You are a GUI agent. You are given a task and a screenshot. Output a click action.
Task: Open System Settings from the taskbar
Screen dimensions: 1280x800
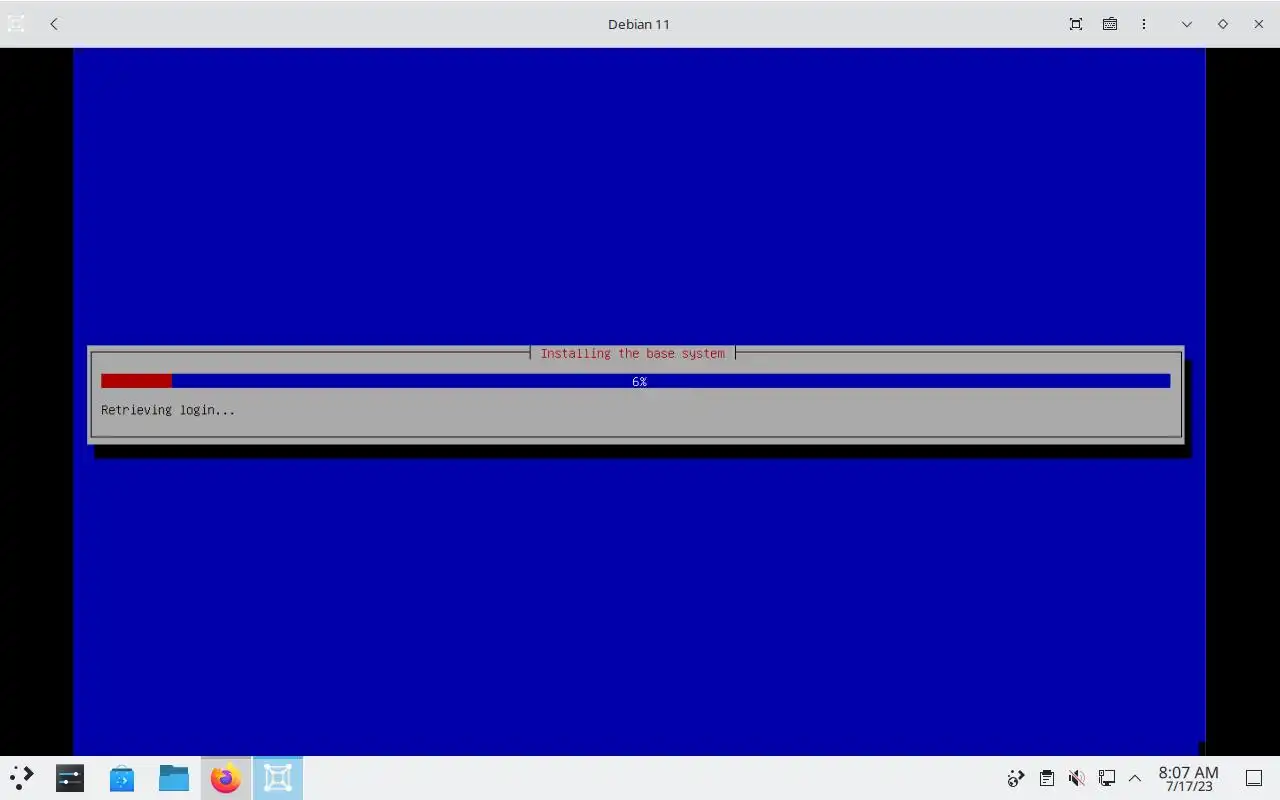pyautogui.click(x=70, y=778)
